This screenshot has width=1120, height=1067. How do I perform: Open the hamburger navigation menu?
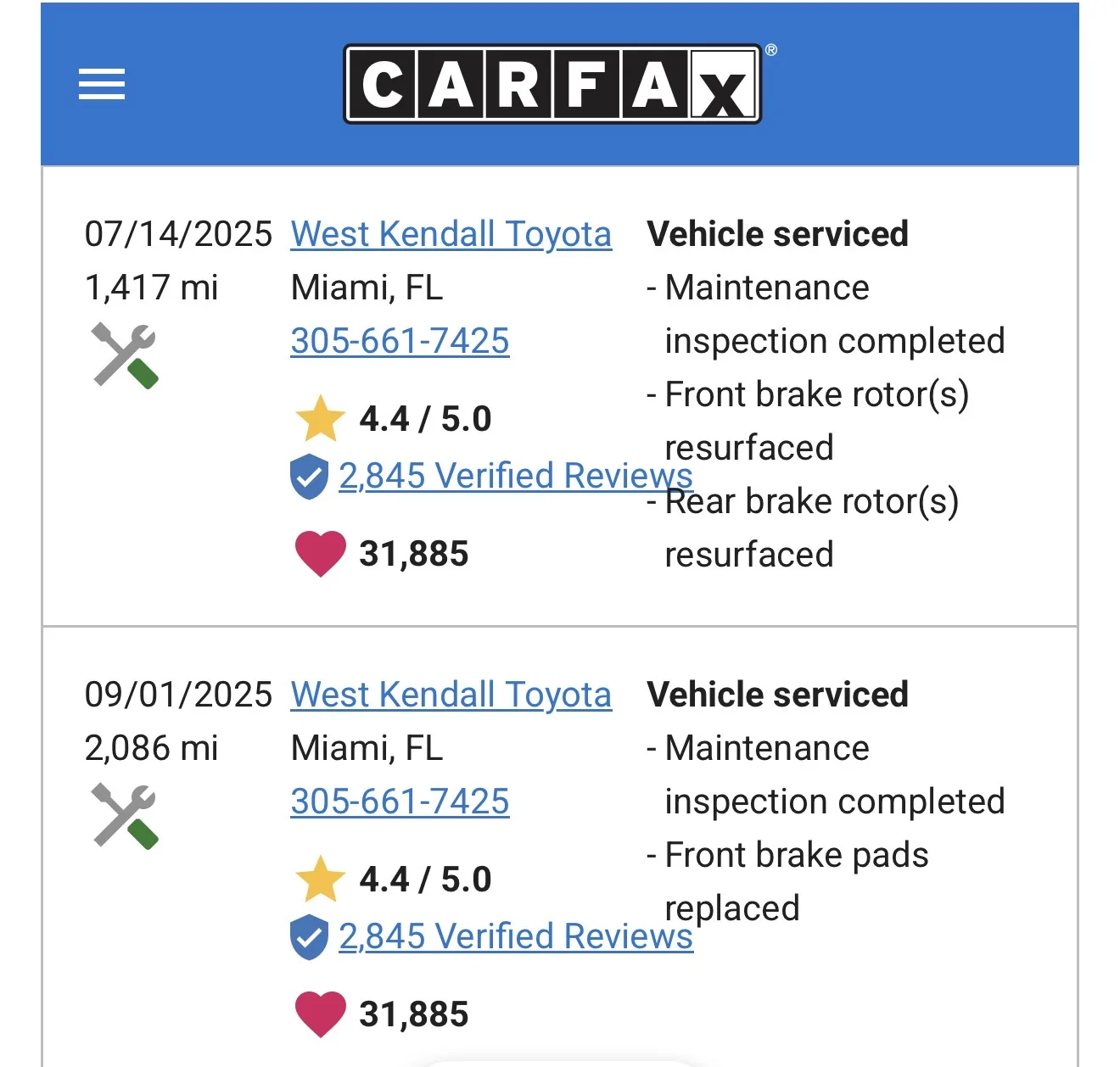click(x=102, y=84)
